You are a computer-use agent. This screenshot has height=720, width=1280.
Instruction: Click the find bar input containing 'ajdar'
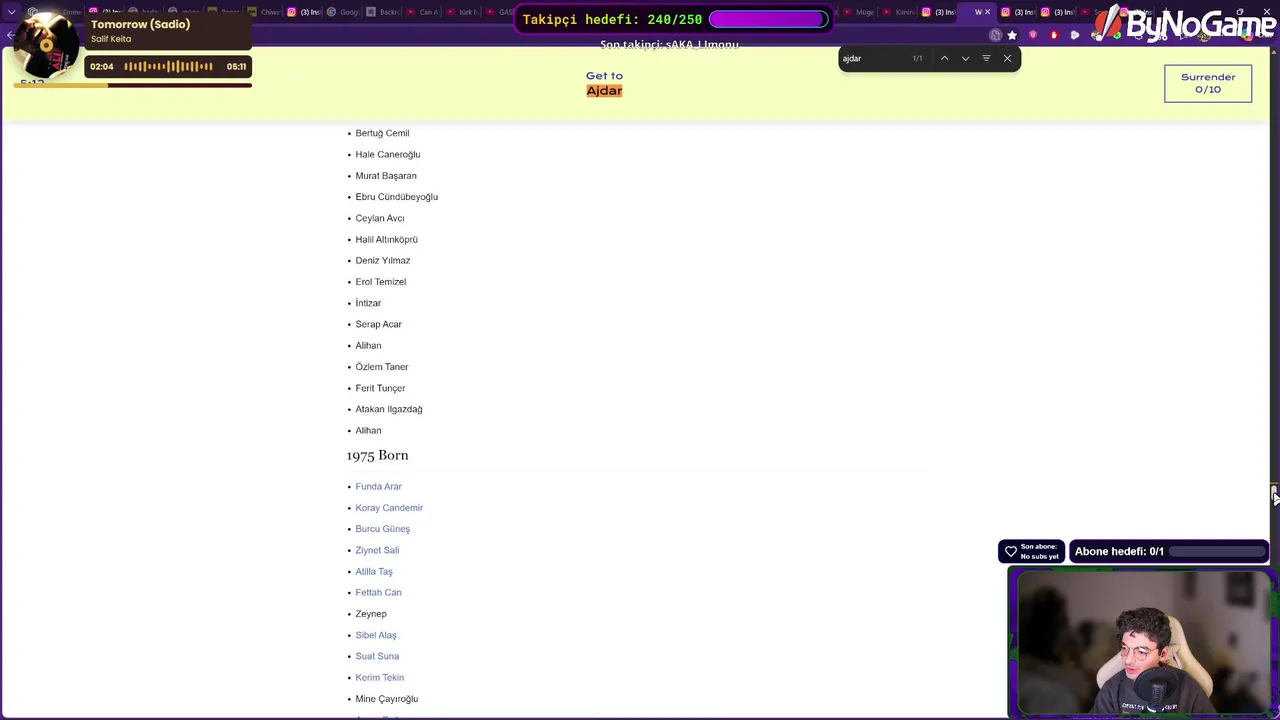click(875, 58)
